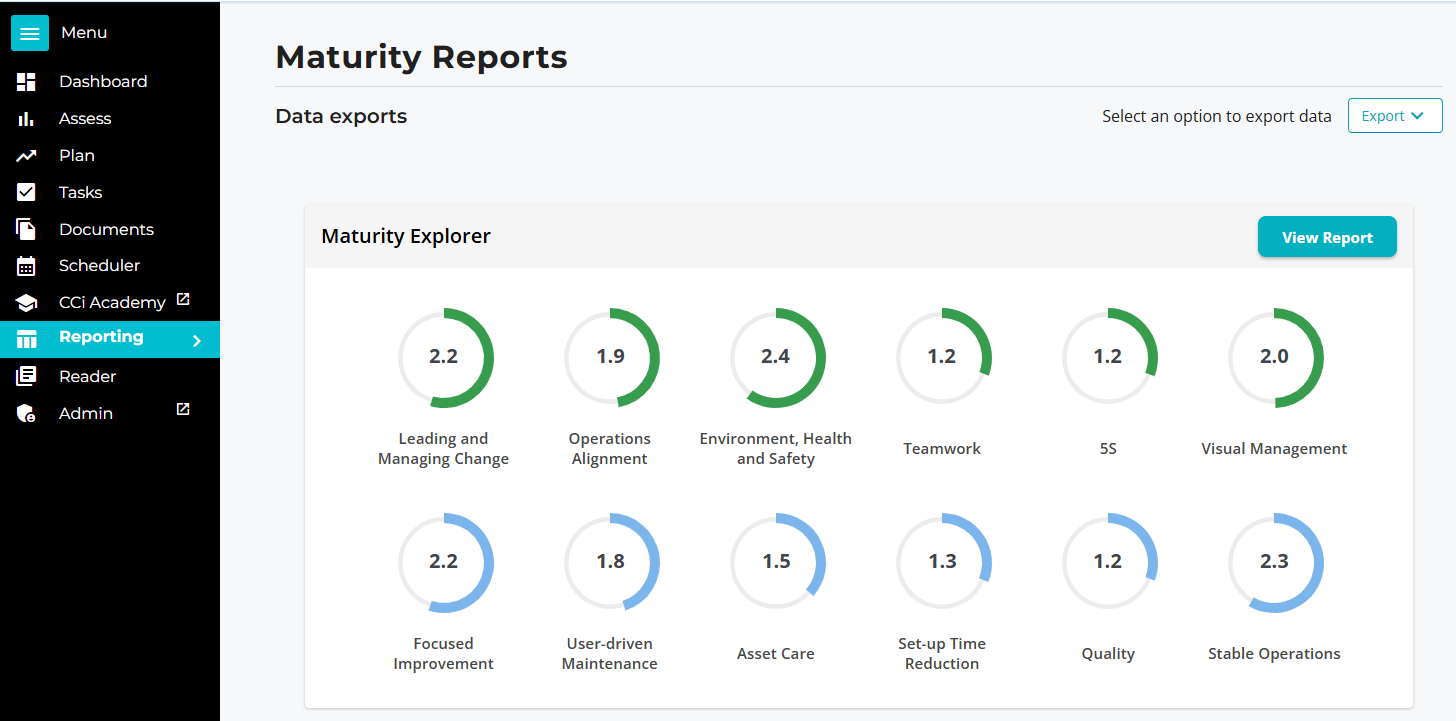Select the Leading and Managing Change label
1456x721 pixels.
(443, 449)
